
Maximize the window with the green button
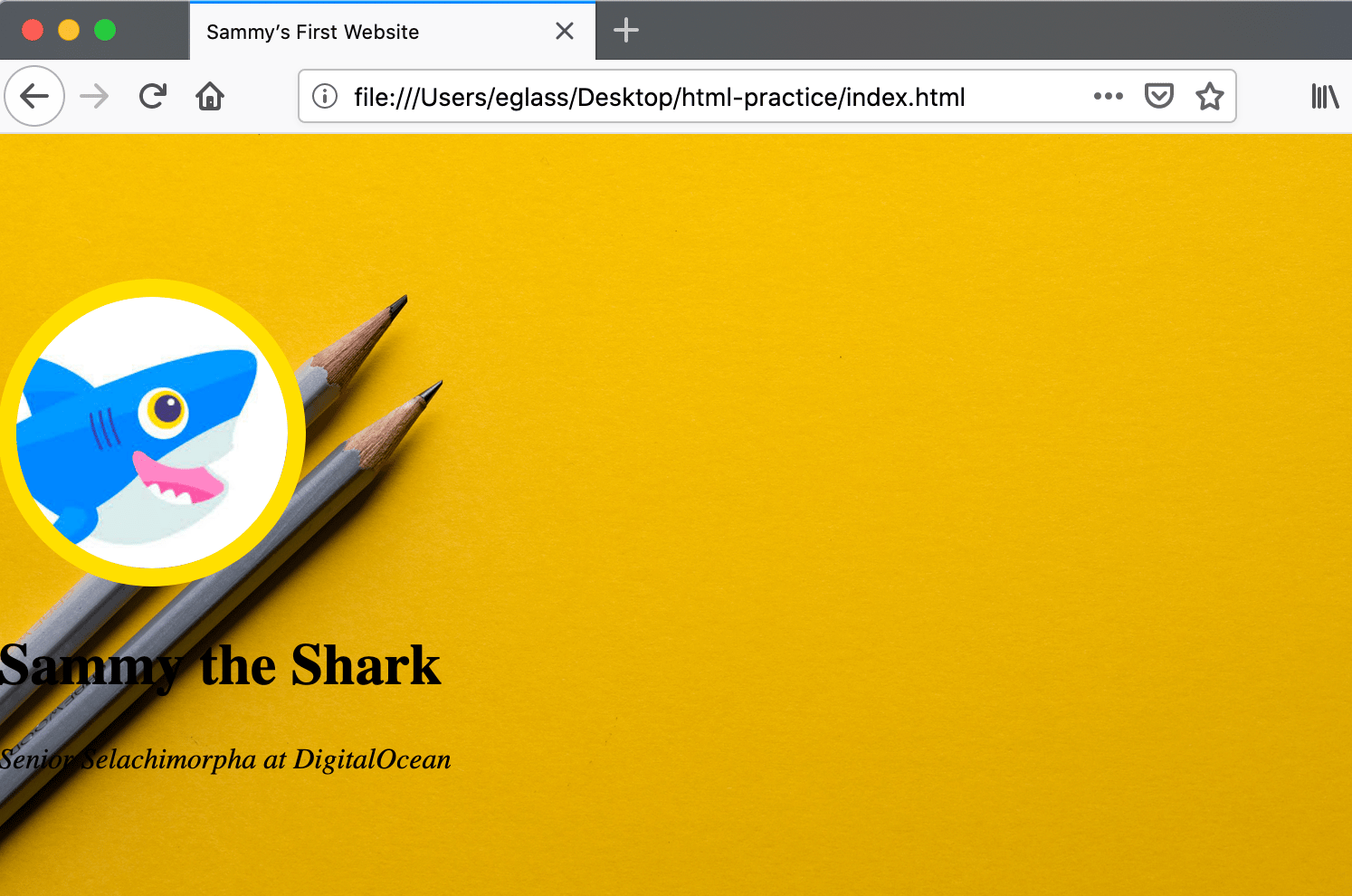[105, 31]
